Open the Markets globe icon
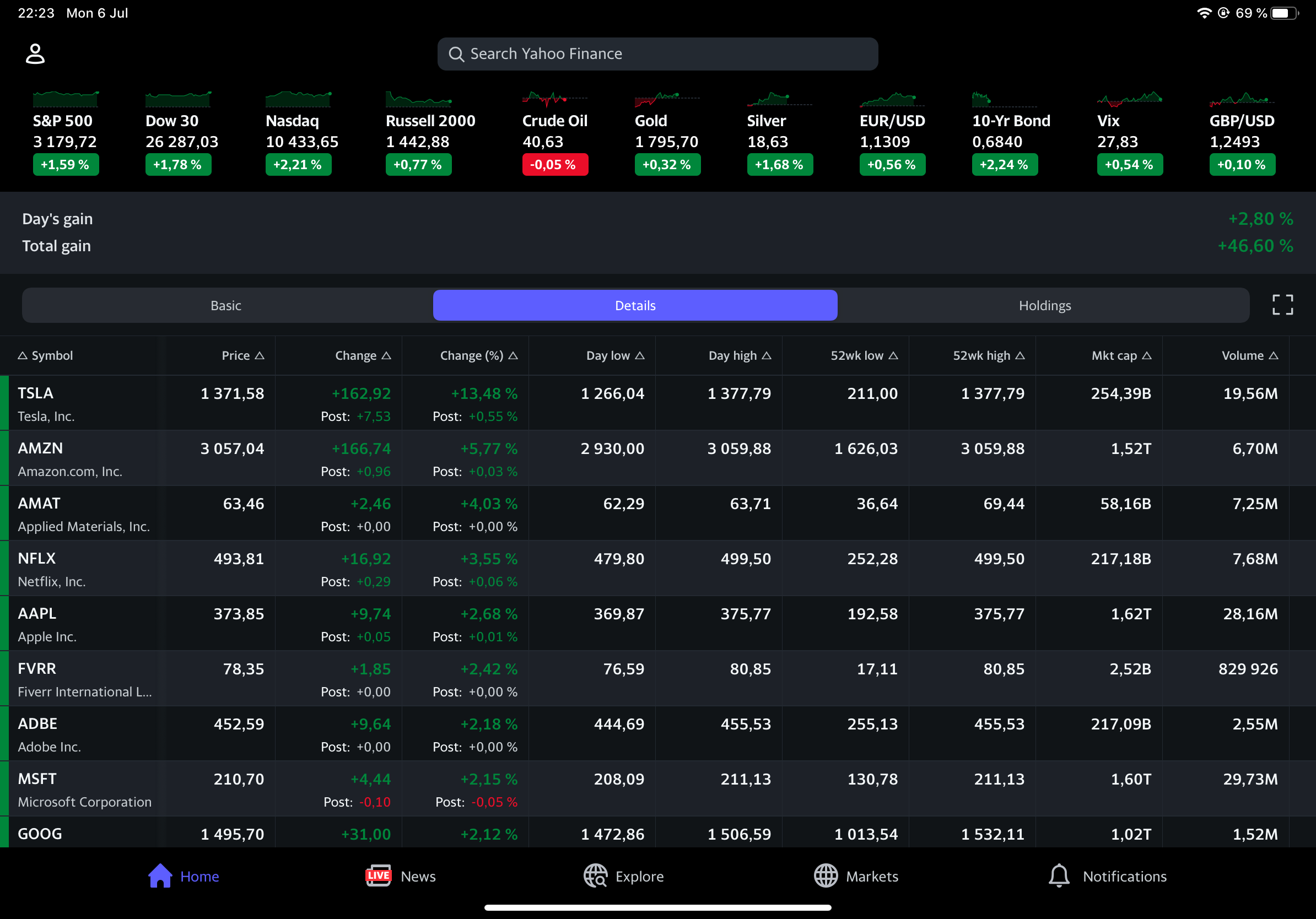 point(826,875)
